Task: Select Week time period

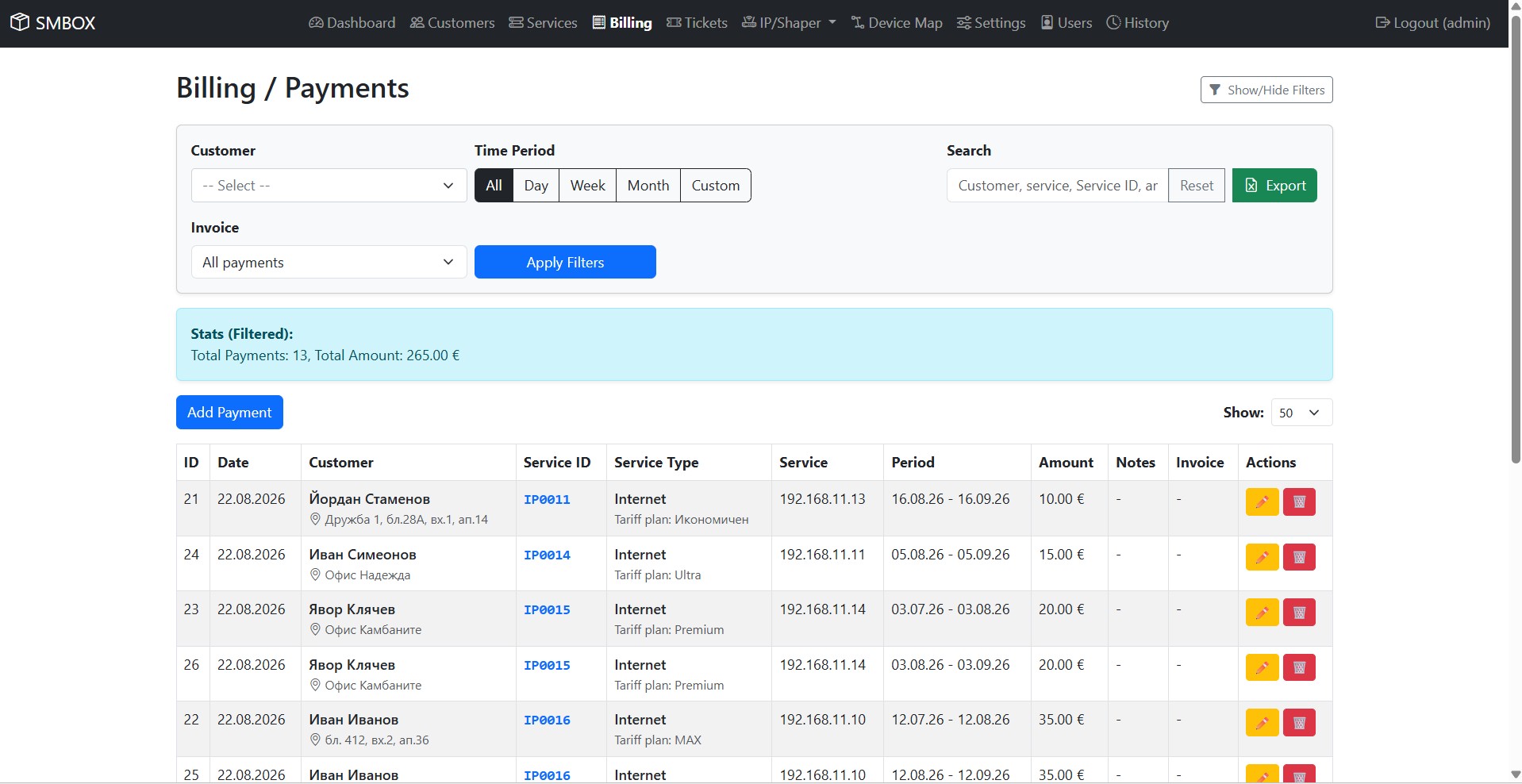Action: coord(588,186)
